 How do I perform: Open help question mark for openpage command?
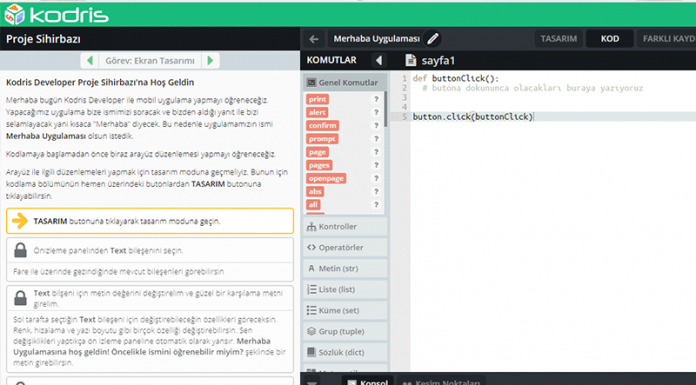(x=376, y=179)
